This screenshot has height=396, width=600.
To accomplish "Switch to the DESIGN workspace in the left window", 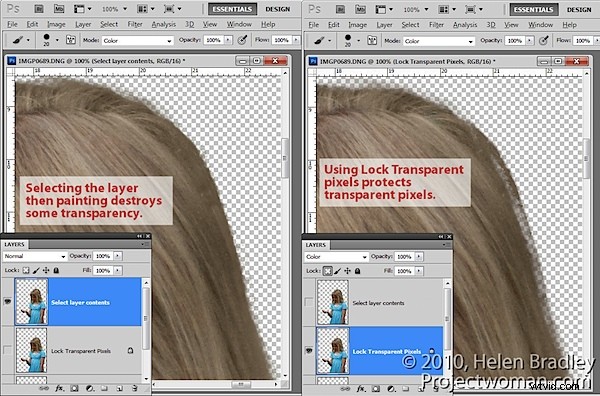I will (278, 9).
